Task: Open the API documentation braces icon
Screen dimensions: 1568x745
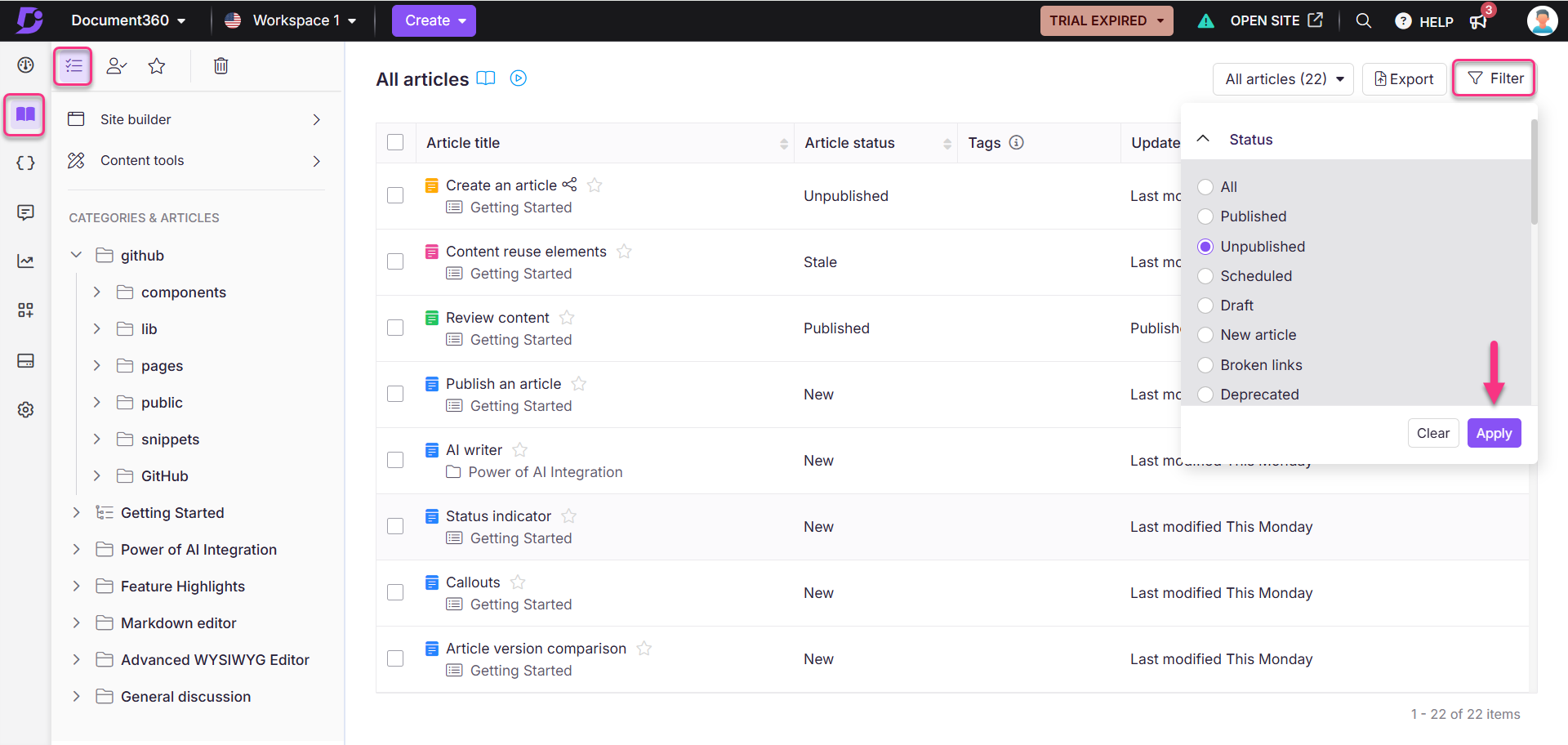Action: [x=26, y=163]
